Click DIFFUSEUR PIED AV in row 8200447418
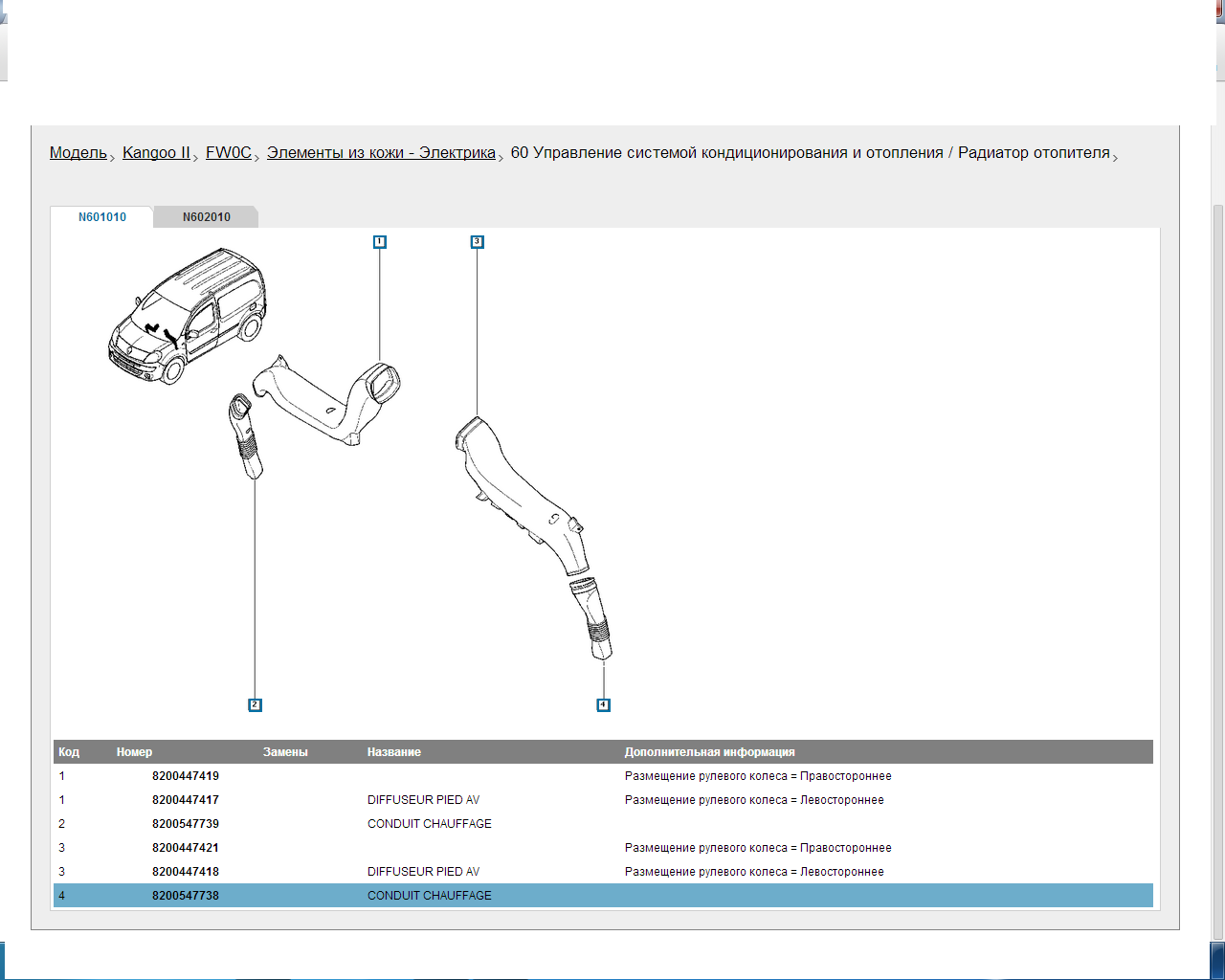1225x980 pixels. pyautogui.click(x=424, y=872)
